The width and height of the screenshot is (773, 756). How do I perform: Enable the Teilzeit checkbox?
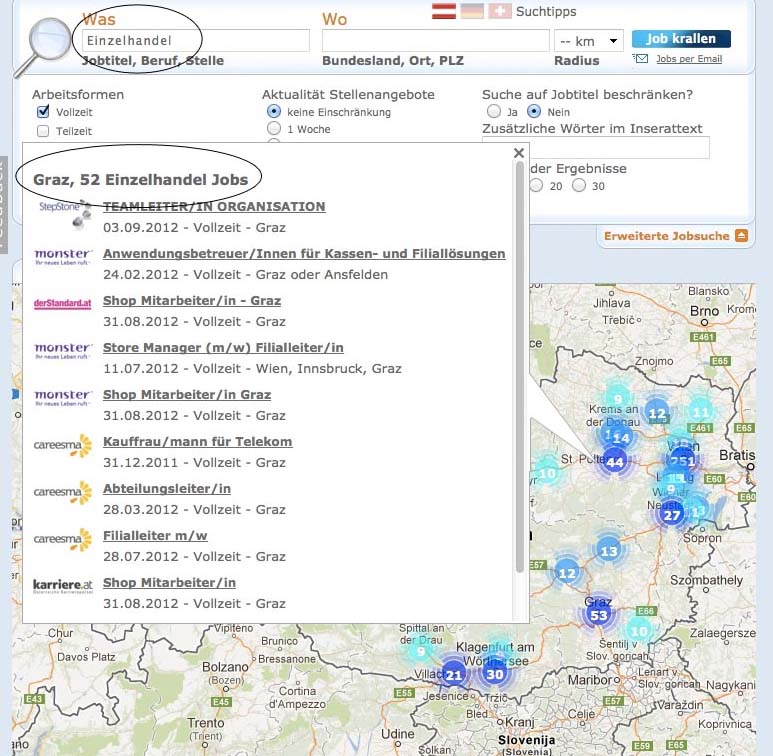point(43,131)
